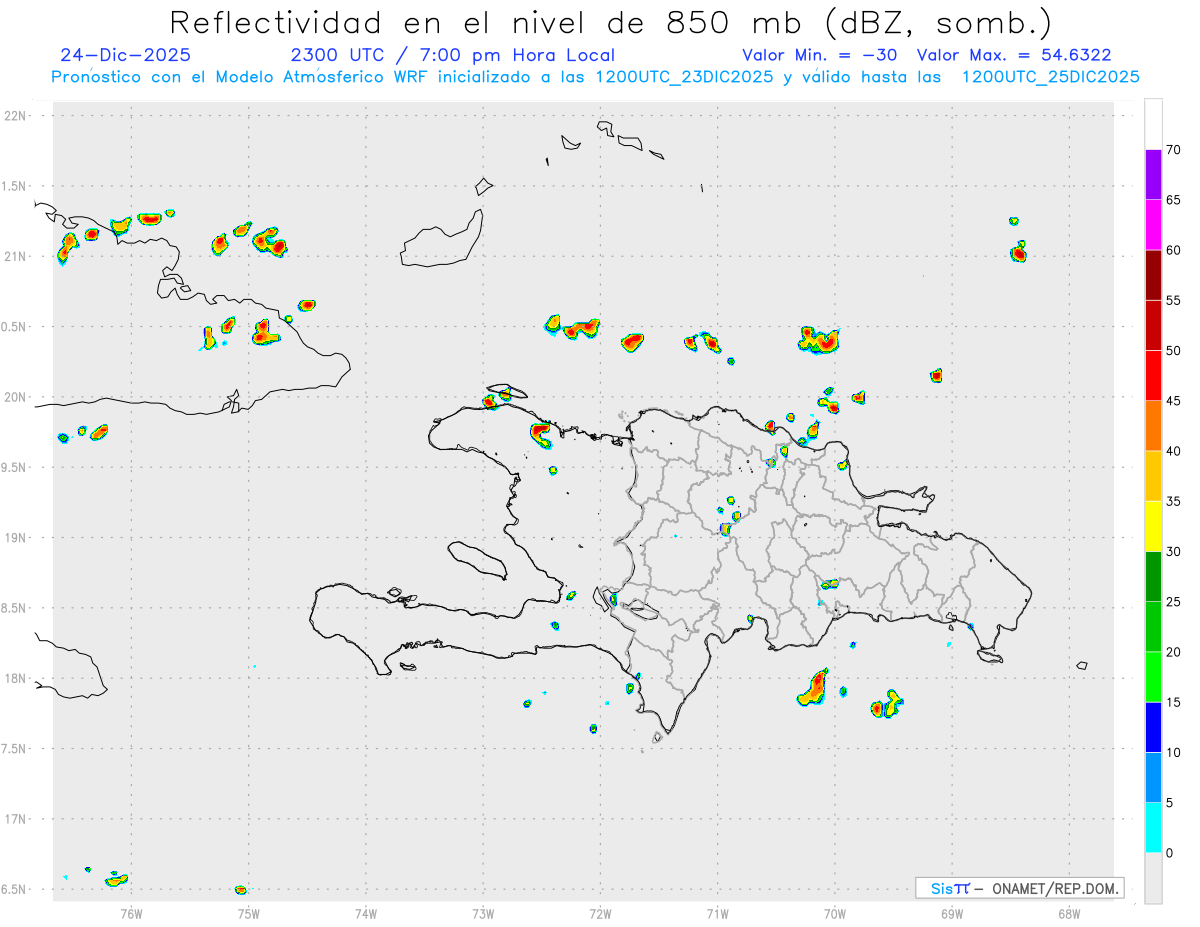Image resolution: width=1200 pixels, height=927 pixels.
Task: Click the longitude axis label "71W"
Action: pyautogui.click(x=718, y=913)
